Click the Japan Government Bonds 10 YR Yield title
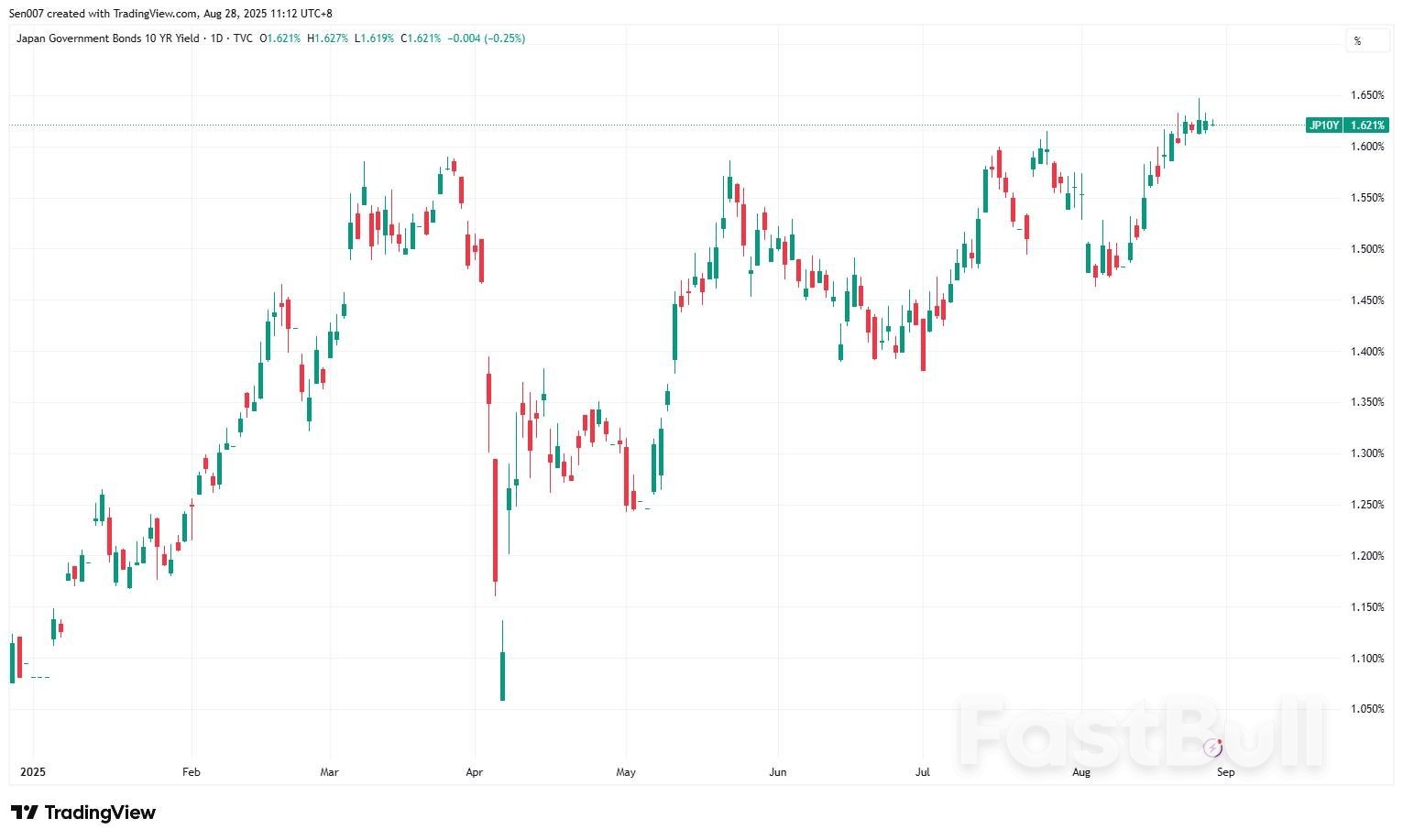The width and height of the screenshot is (1403, 840). click(x=107, y=38)
